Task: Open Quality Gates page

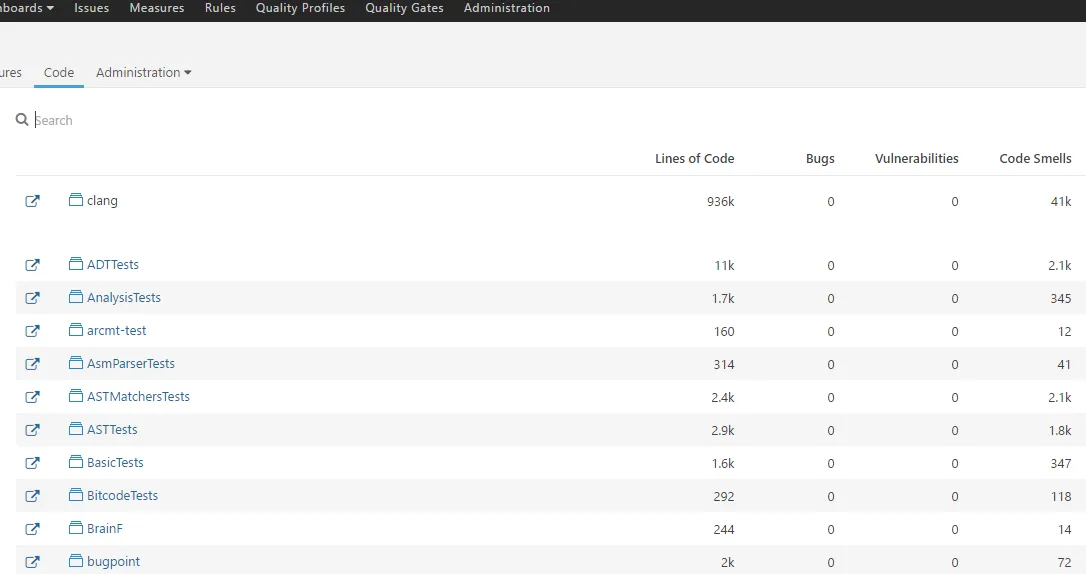Action: click(x=404, y=8)
